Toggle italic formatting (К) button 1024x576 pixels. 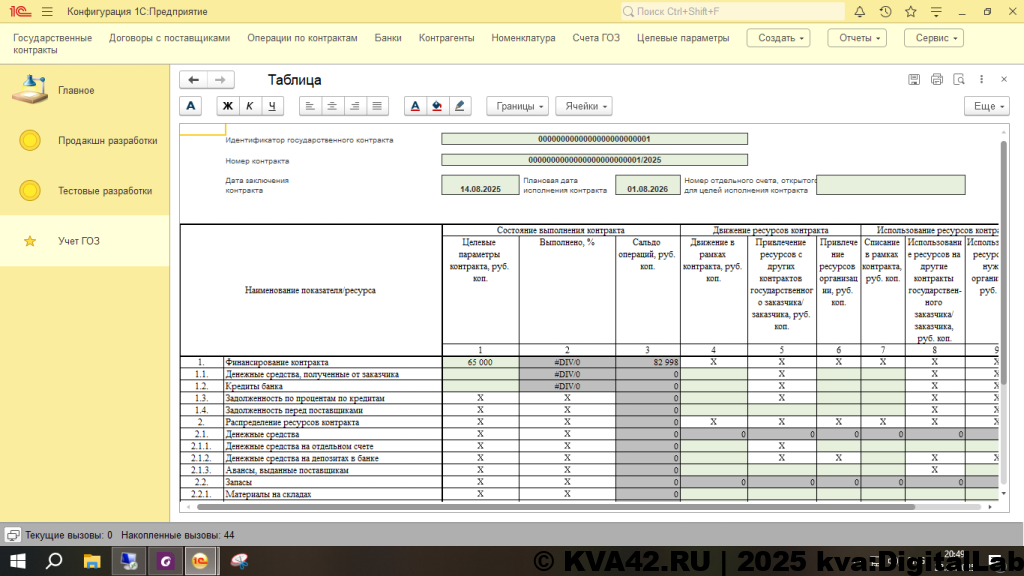(249, 106)
